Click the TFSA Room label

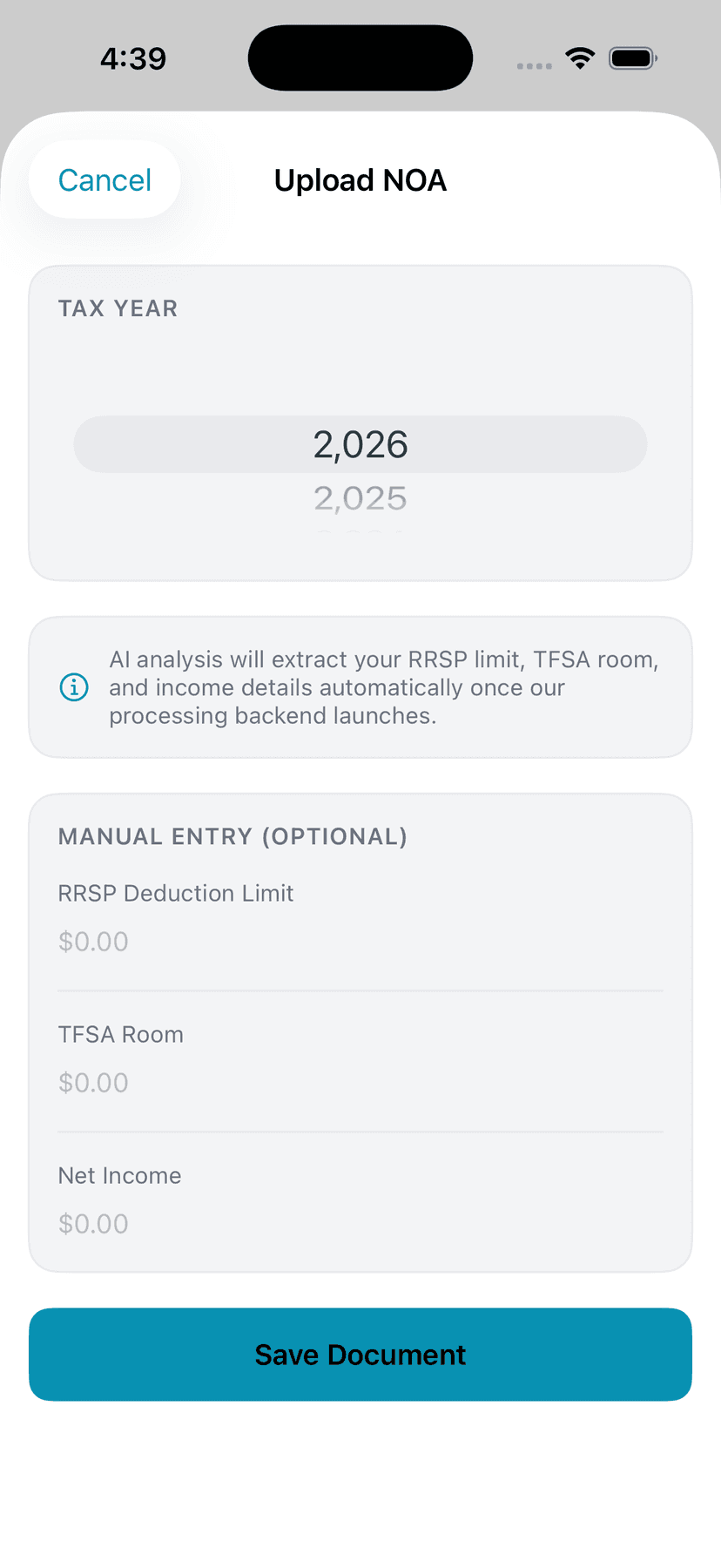pos(121,1034)
